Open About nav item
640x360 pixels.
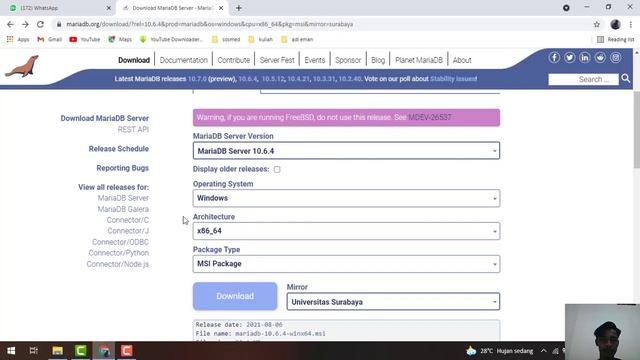point(462,60)
